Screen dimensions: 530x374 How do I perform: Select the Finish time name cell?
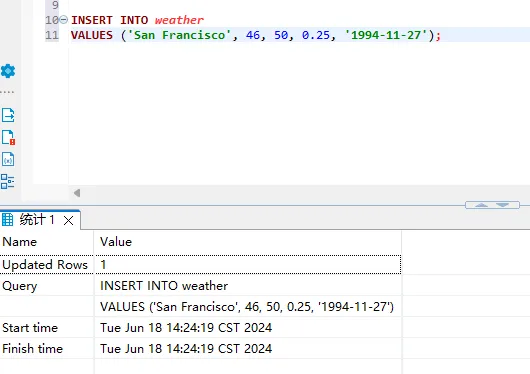tap(47, 349)
